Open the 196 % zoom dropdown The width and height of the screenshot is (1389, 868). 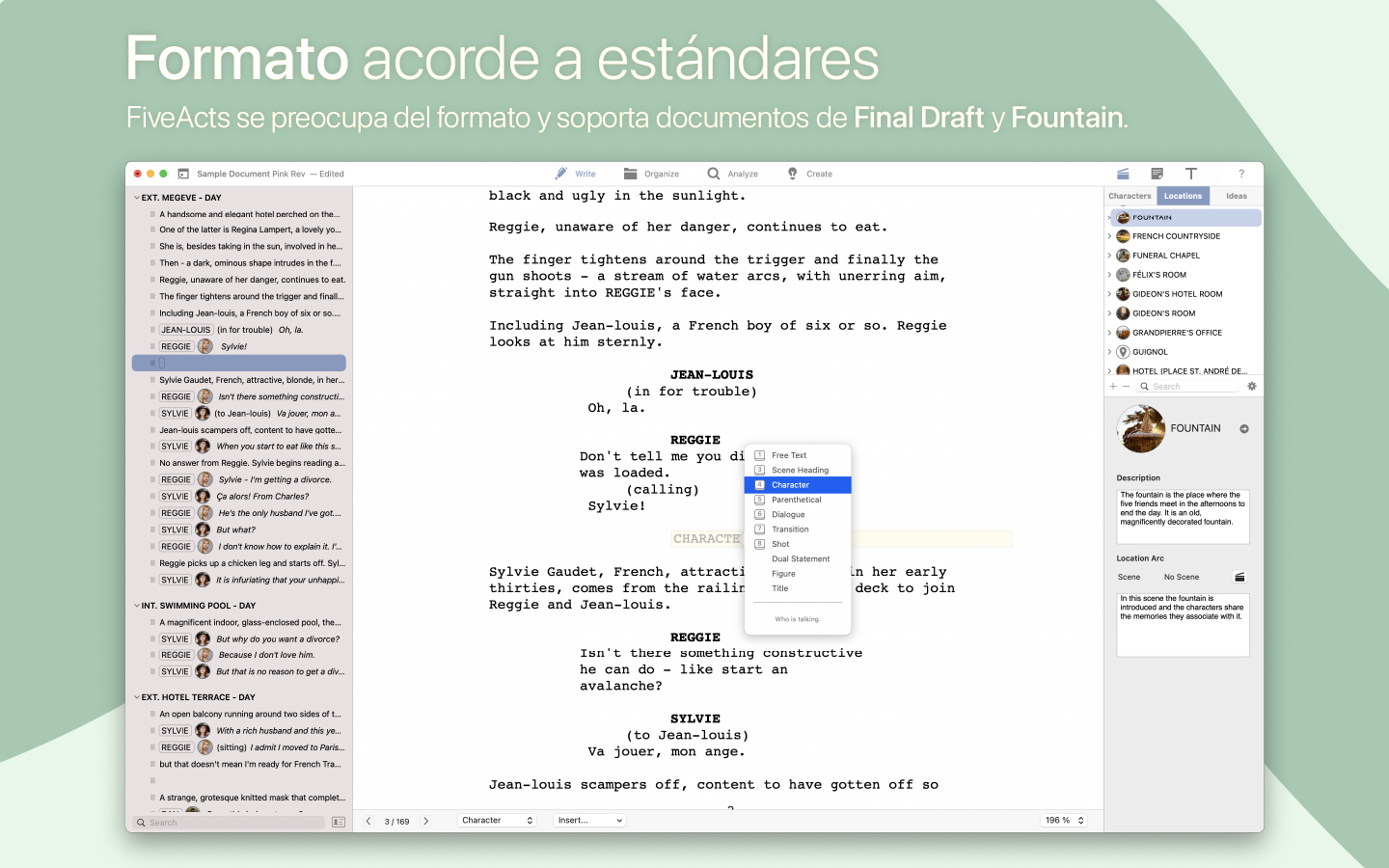click(x=1065, y=821)
